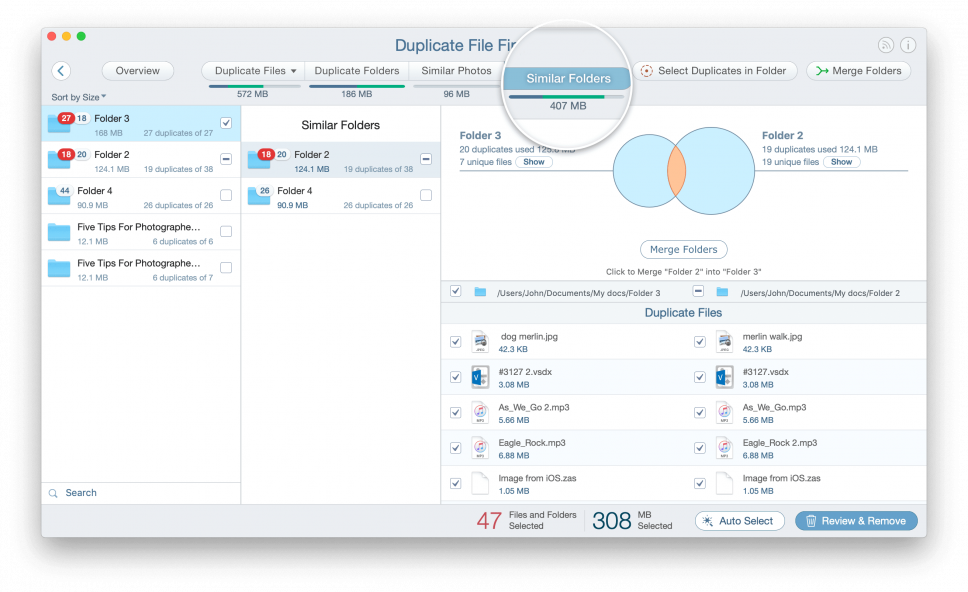The image size is (968, 592).
Task: Click merlin walk.jpg file icon
Action: pos(724,341)
